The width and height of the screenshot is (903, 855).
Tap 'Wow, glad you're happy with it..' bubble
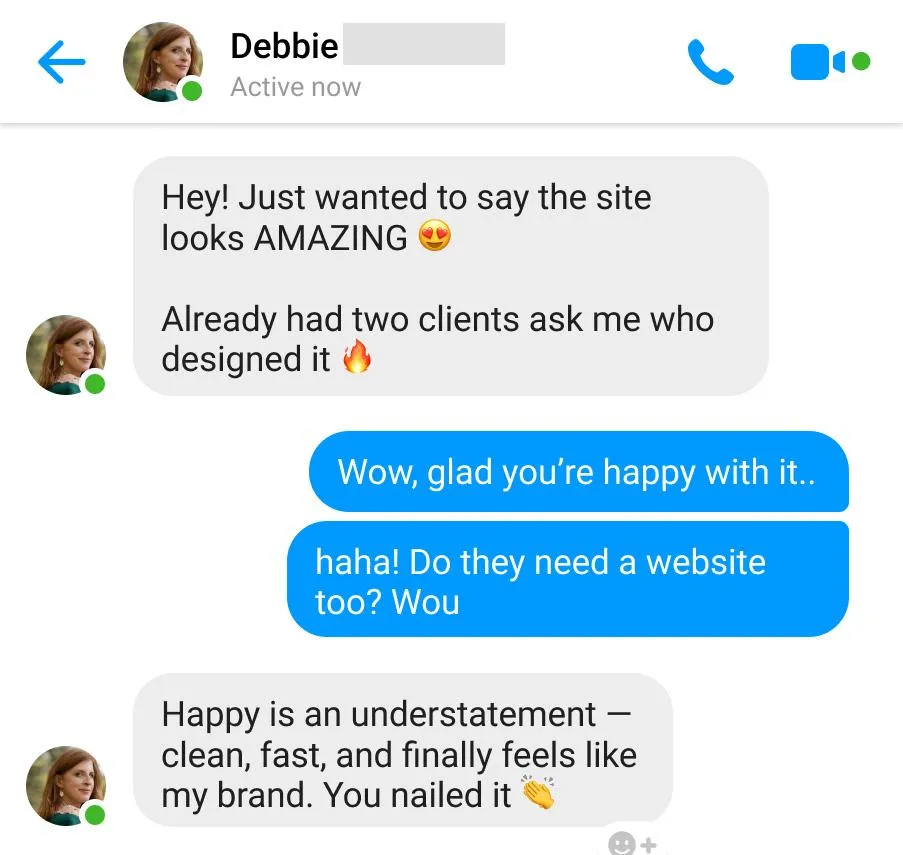coord(579,472)
